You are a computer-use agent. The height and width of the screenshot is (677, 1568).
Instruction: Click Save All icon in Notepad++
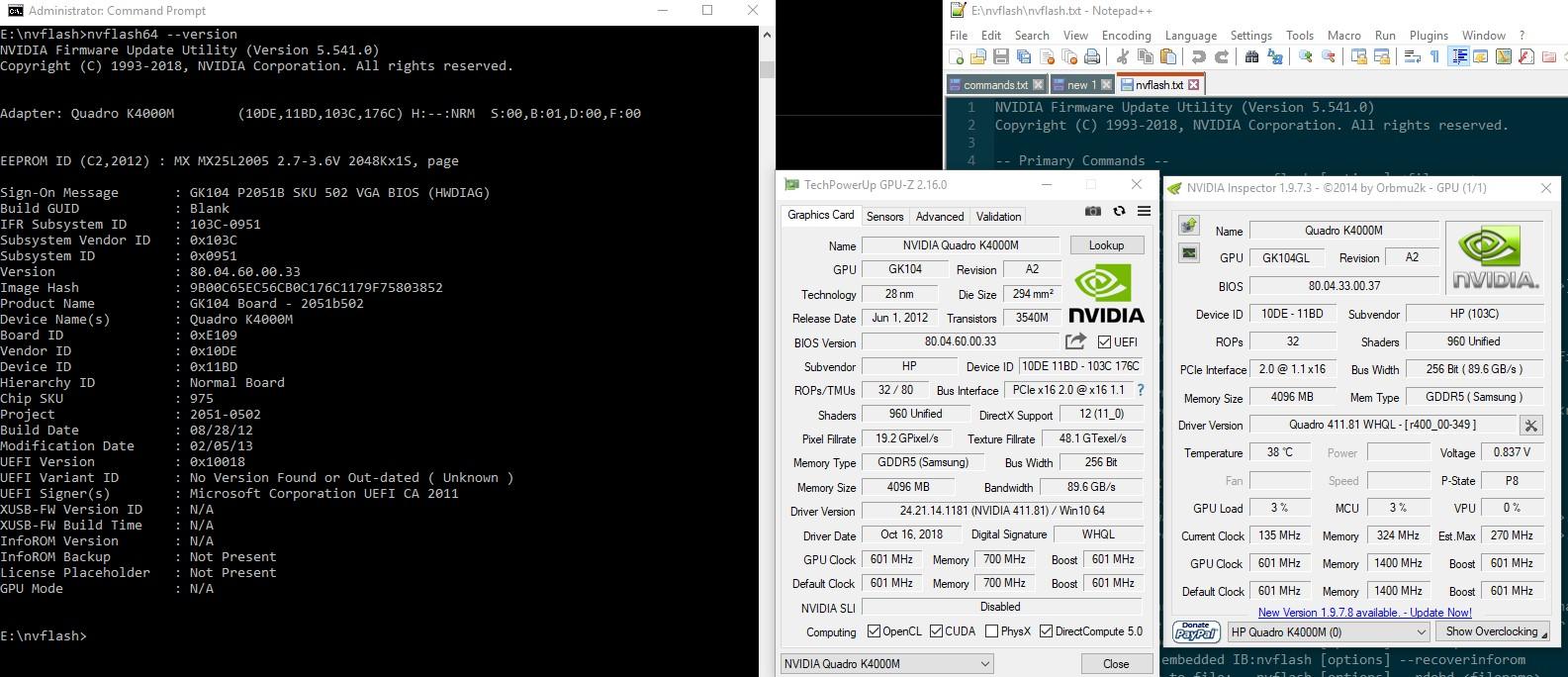[x=1024, y=57]
